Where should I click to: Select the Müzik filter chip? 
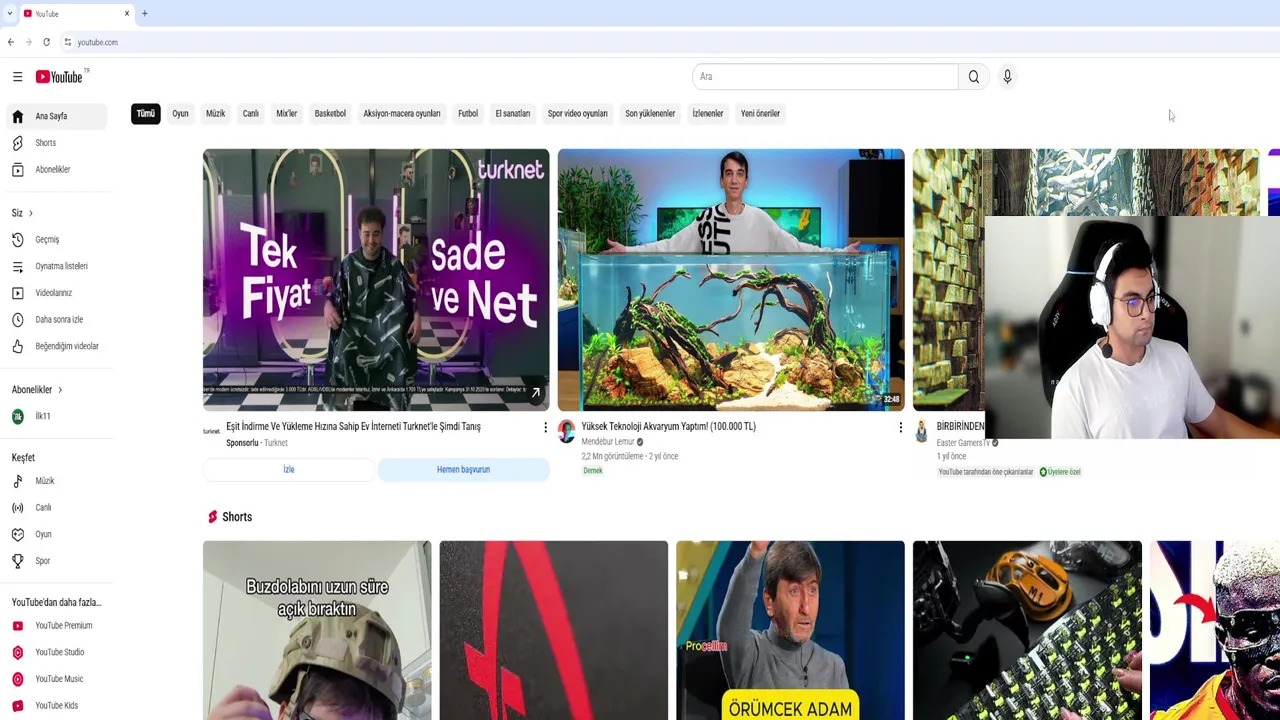tap(215, 114)
